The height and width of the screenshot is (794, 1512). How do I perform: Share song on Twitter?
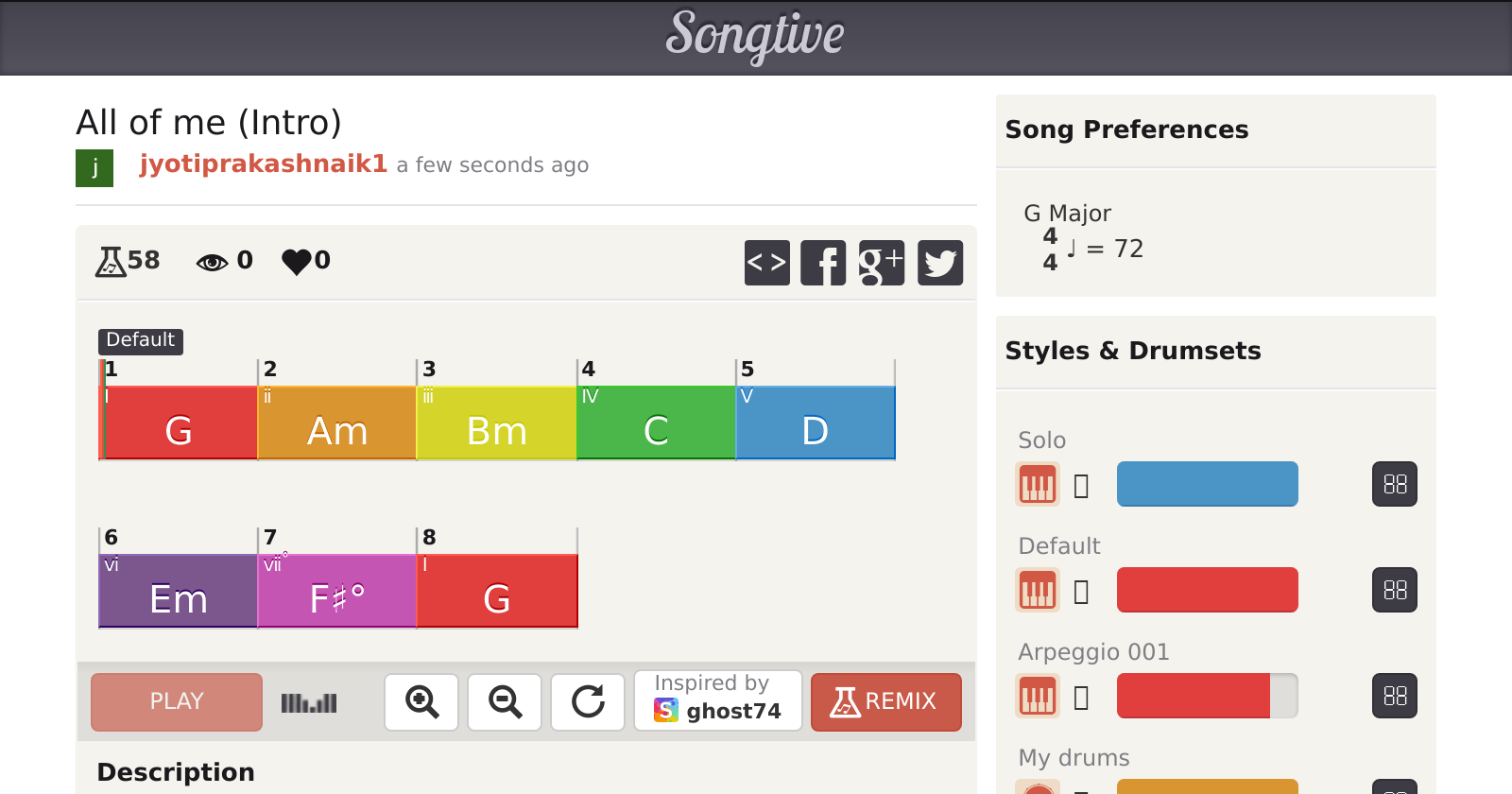[x=940, y=262]
